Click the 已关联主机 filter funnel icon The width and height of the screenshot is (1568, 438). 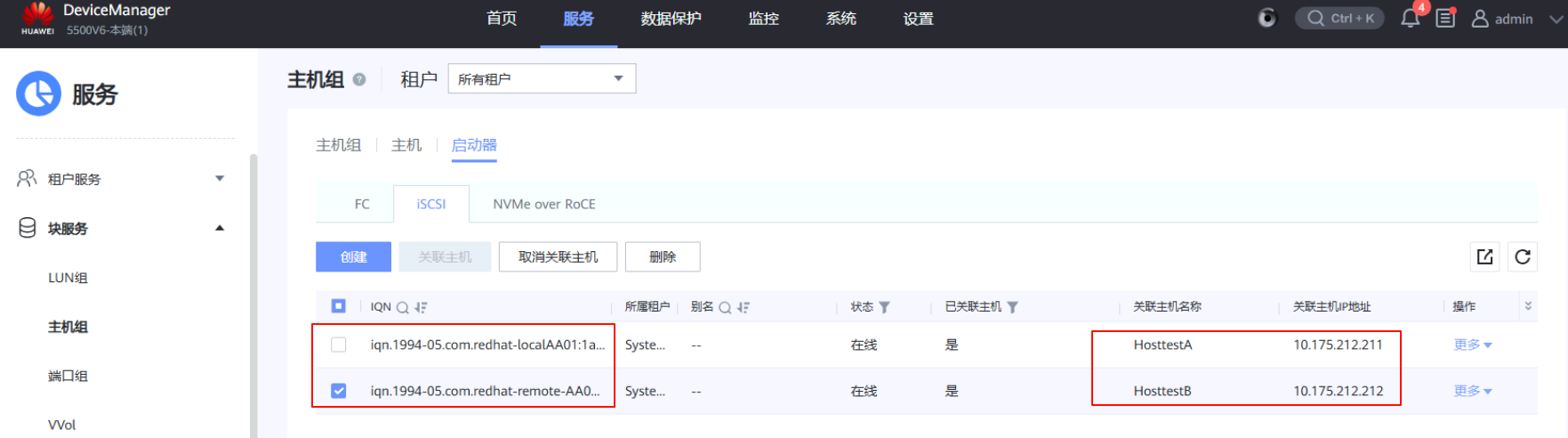(1012, 307)
